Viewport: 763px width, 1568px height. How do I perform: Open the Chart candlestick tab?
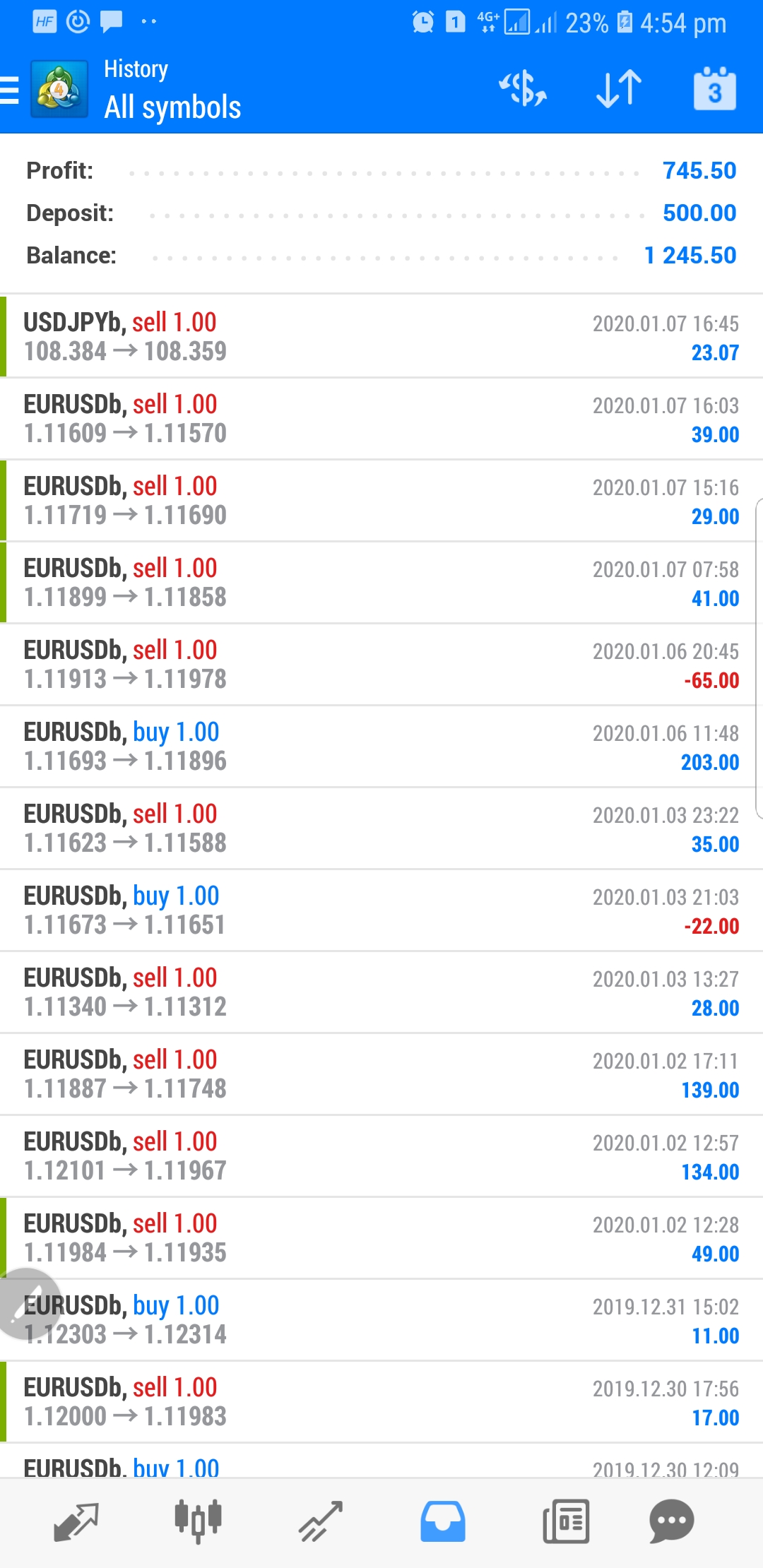pyautogui.click(x=198, y=1521)
